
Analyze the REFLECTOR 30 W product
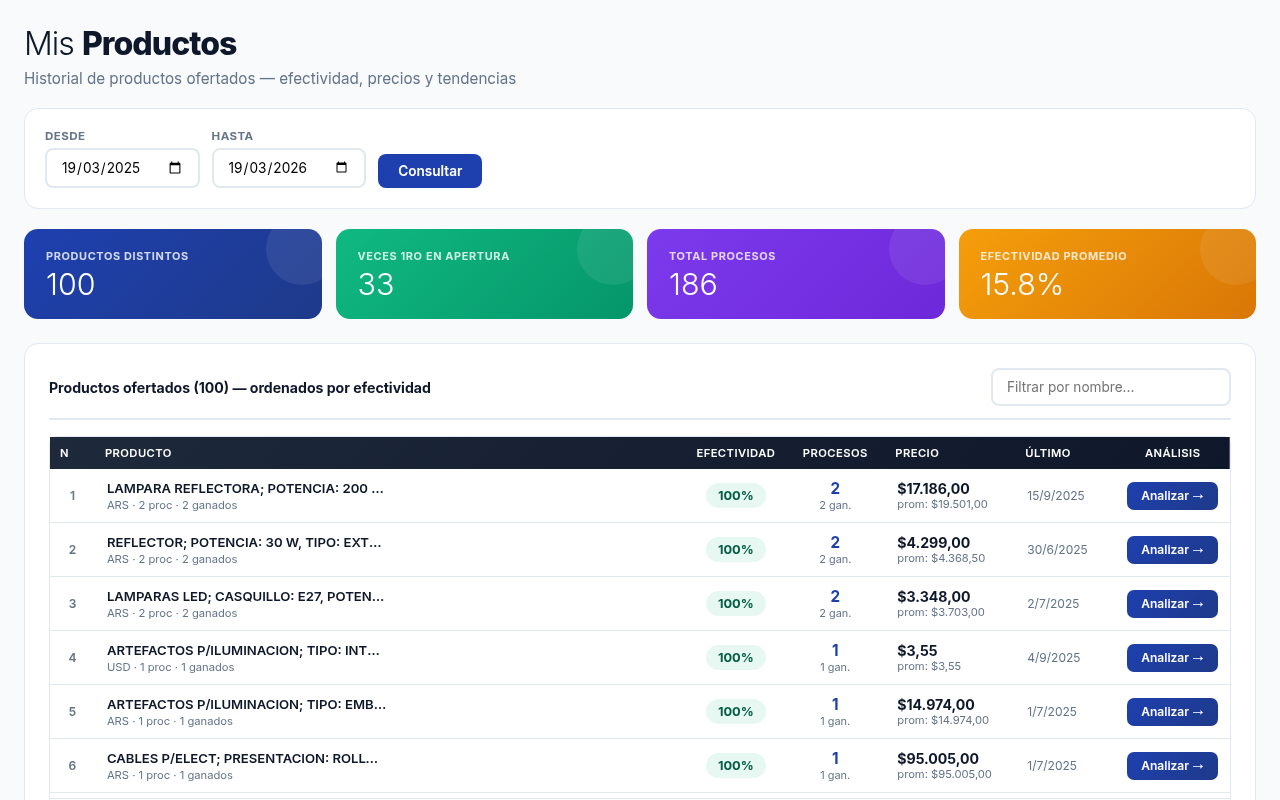(1171, 550)
